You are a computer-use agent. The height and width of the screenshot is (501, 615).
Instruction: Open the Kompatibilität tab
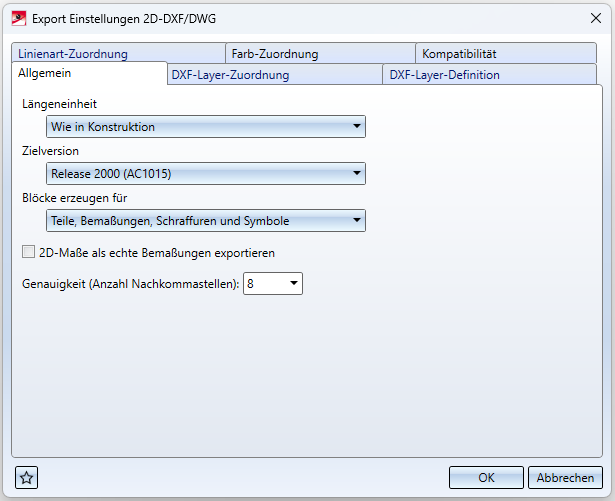(x=506, y=53)
